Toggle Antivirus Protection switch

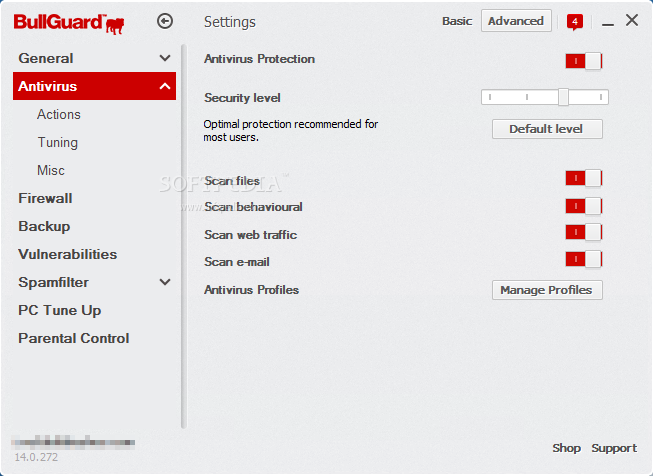(583, 61)
